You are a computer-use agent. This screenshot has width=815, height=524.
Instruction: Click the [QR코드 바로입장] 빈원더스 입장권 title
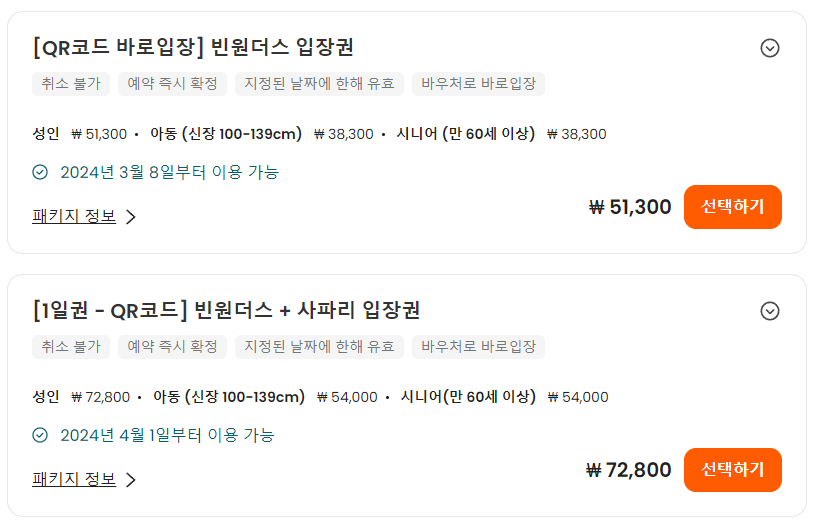(x=193, y=47)
